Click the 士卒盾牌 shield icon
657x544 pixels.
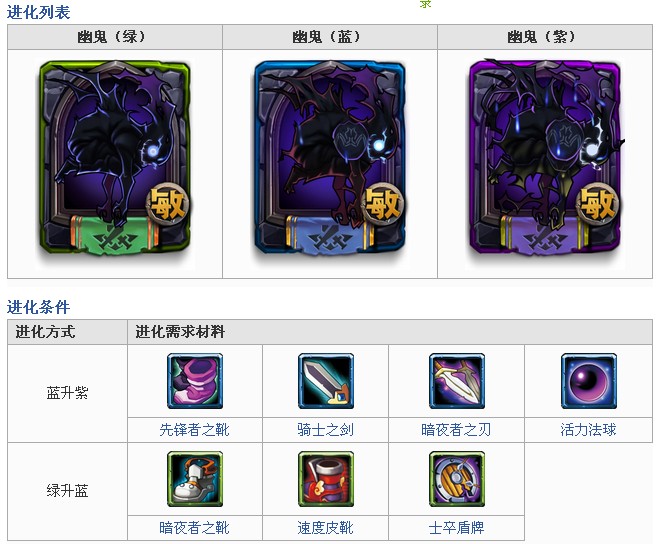457,479
